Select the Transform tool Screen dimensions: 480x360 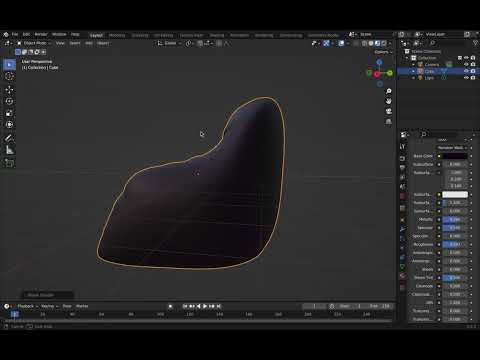click(9, 125)
